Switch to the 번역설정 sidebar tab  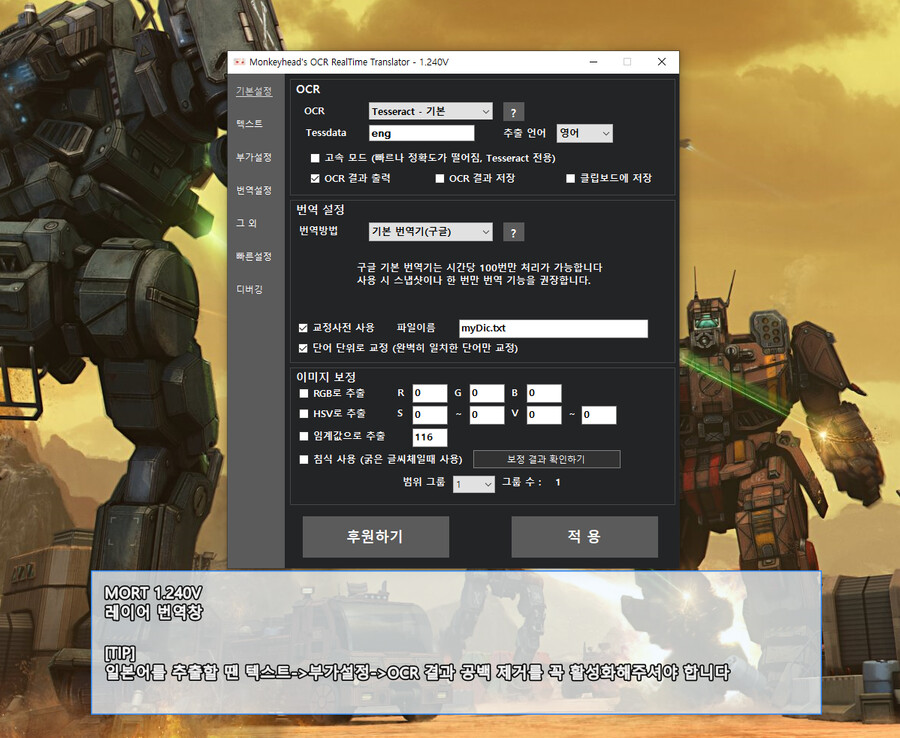point(254,191)
